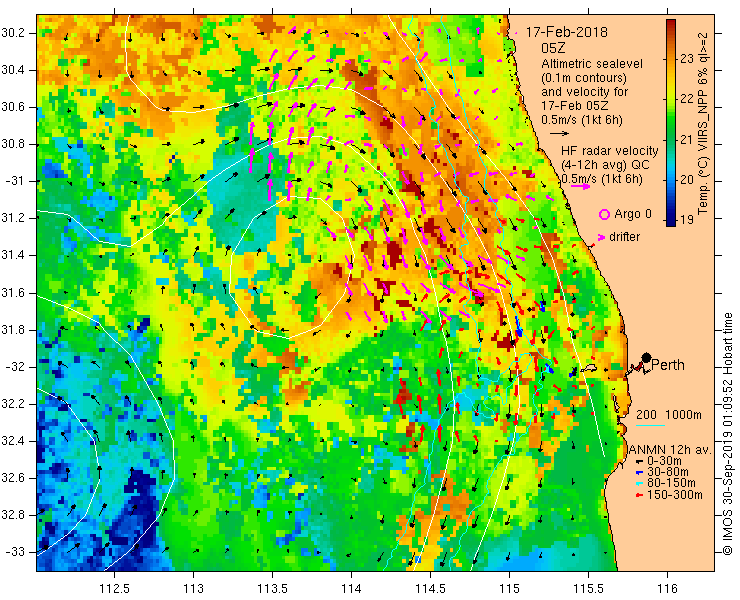The width and height of the screenshot is (740, 600).
Task: Click latitude axis label -32
Action: (15, 367)
